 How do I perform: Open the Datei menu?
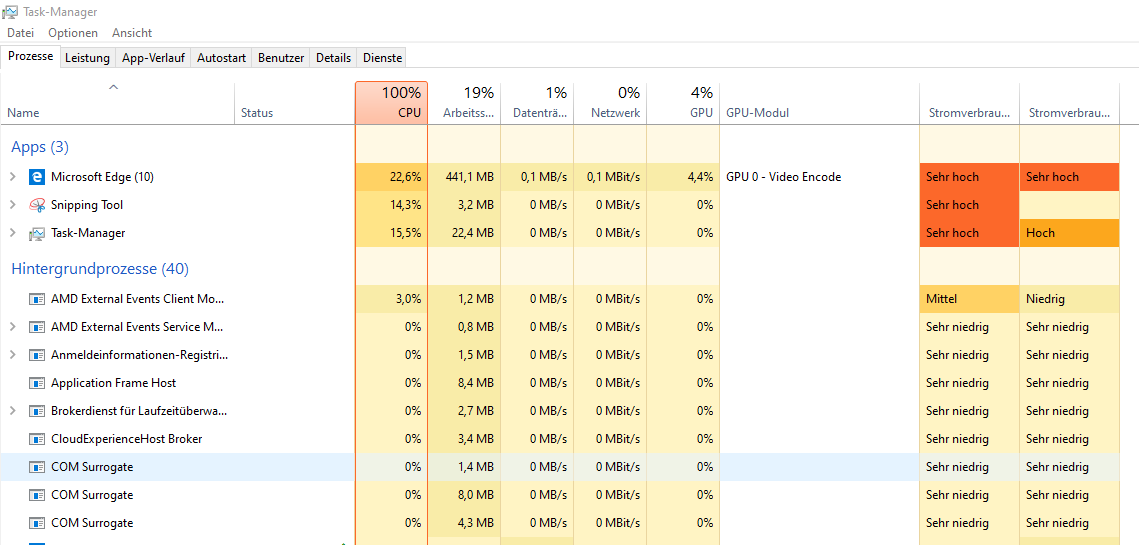pyautogui.click(x=20, y=33)
